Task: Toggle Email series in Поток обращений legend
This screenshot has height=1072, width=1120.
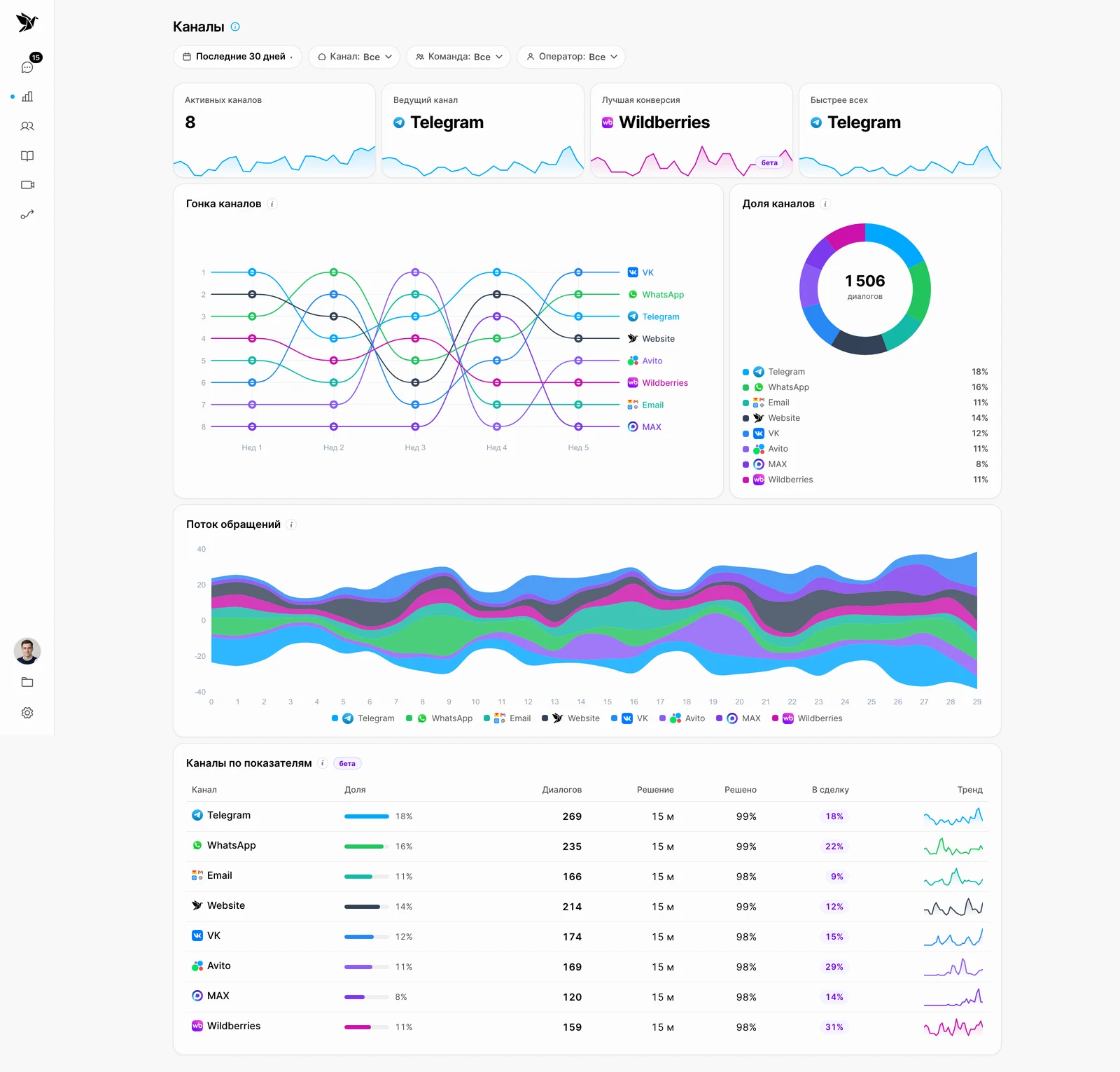Action: [x=507, y=718]
